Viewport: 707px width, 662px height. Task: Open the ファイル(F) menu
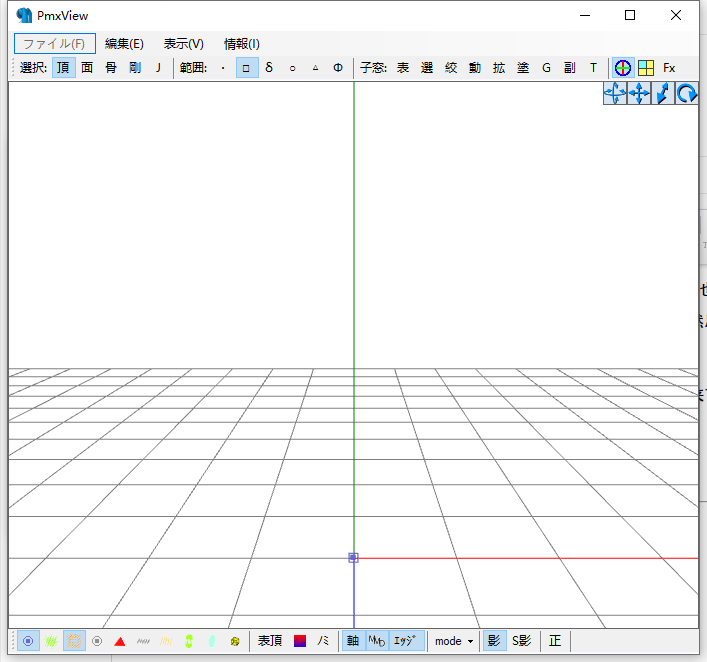[x=55, y=44]
